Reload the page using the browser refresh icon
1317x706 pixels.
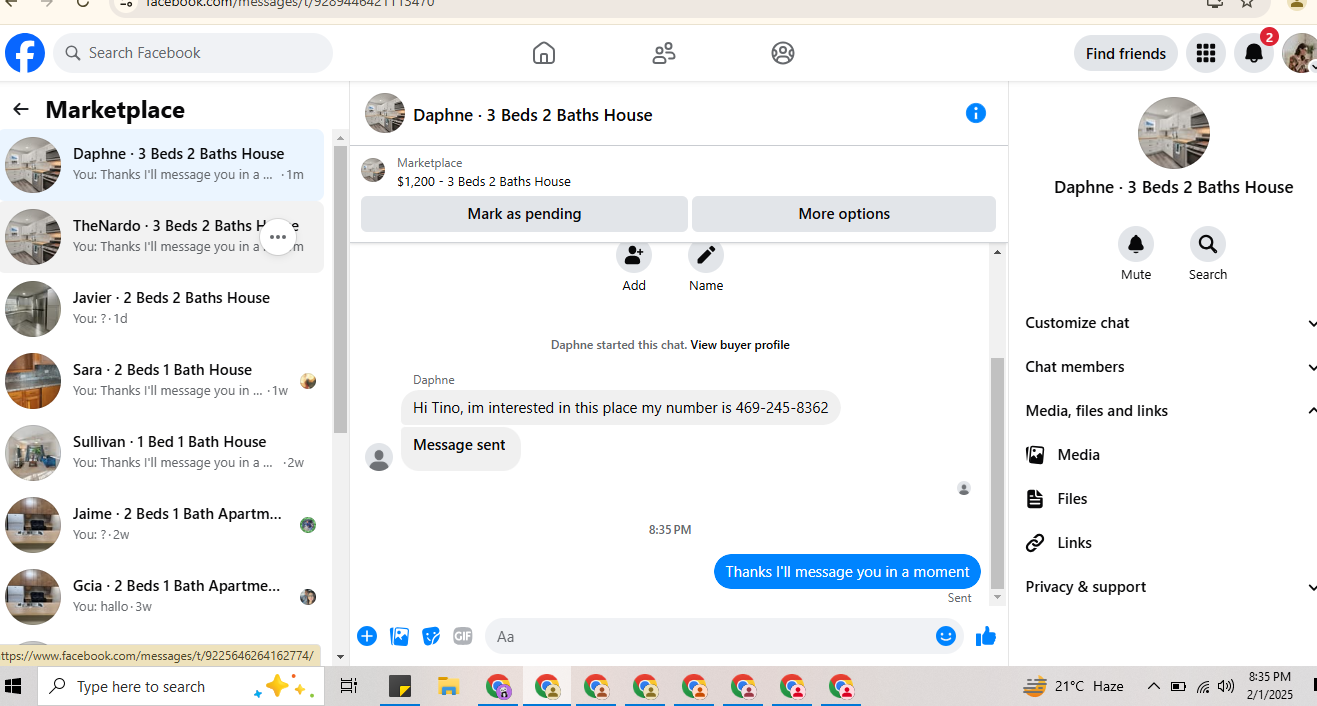(83, 3)
